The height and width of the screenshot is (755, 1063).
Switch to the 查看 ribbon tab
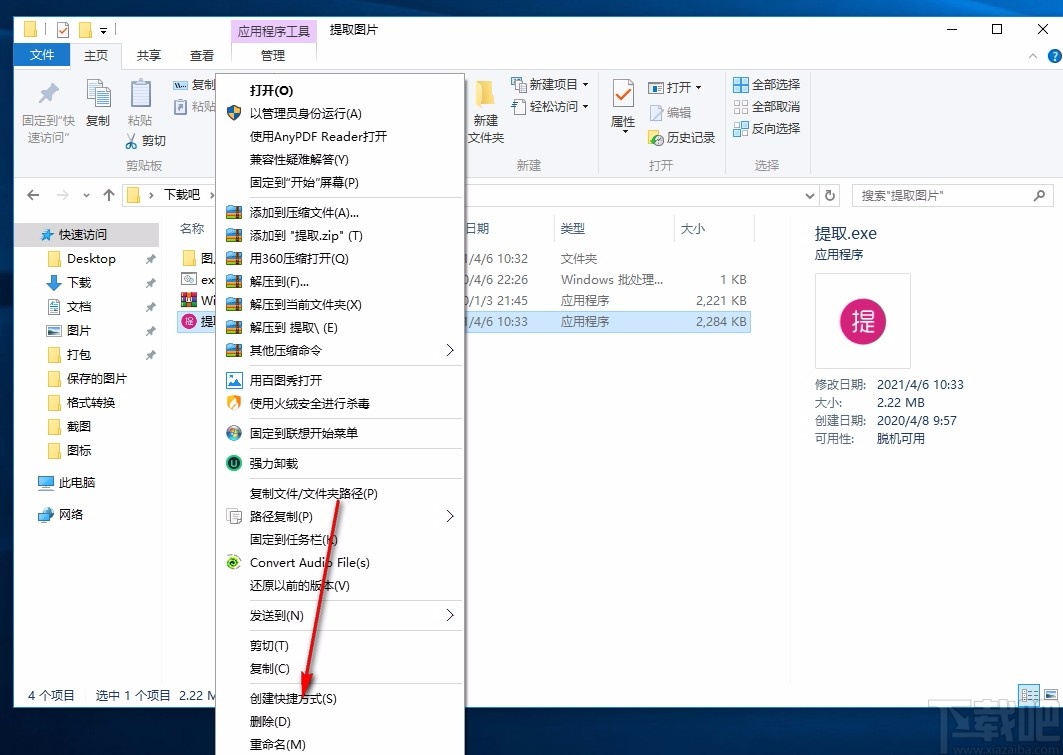pos(201,55)
